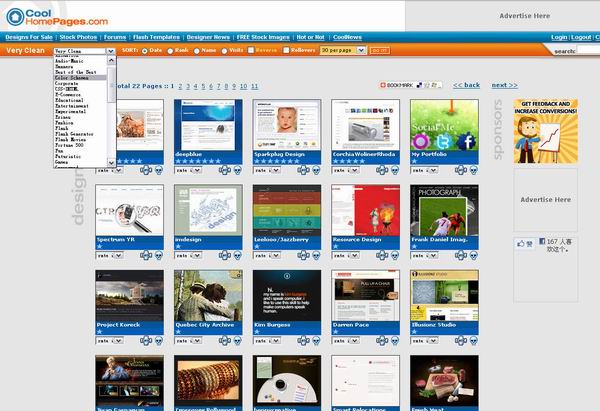Screen dimensions: 600x411
Task: Open the rate dropdown under Sparkplug Design
Action: pos(267,170)
